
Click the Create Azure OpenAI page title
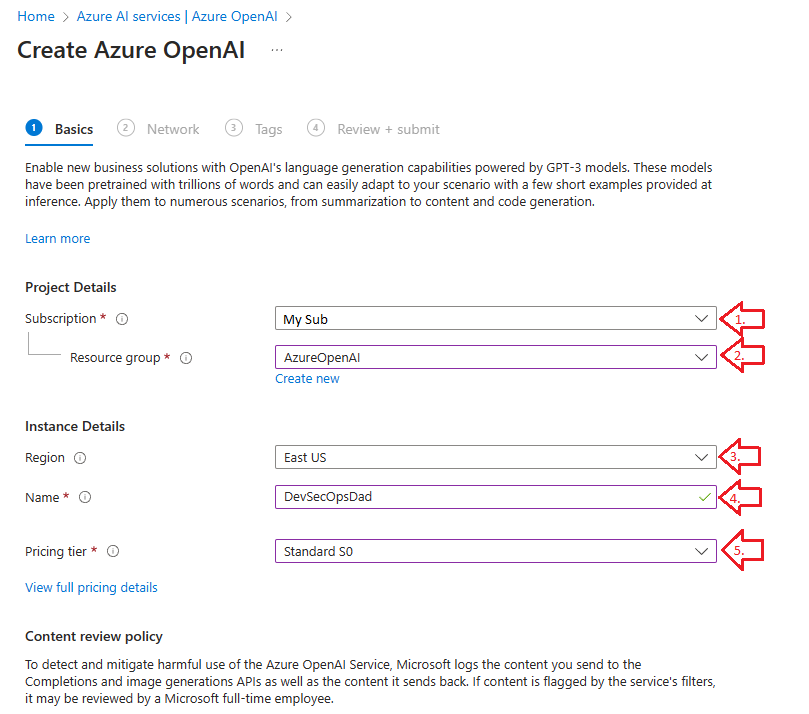pyautogui.click(x=131, y=50)
